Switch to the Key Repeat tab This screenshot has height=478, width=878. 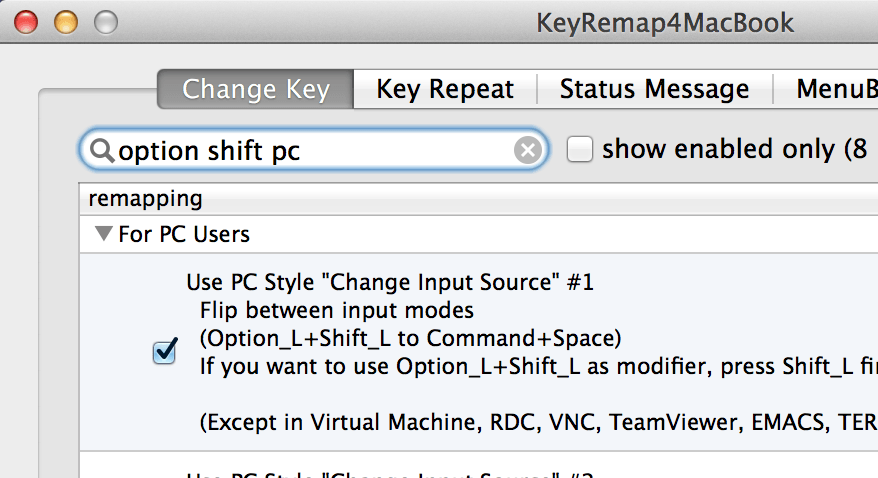click(445, 89)
